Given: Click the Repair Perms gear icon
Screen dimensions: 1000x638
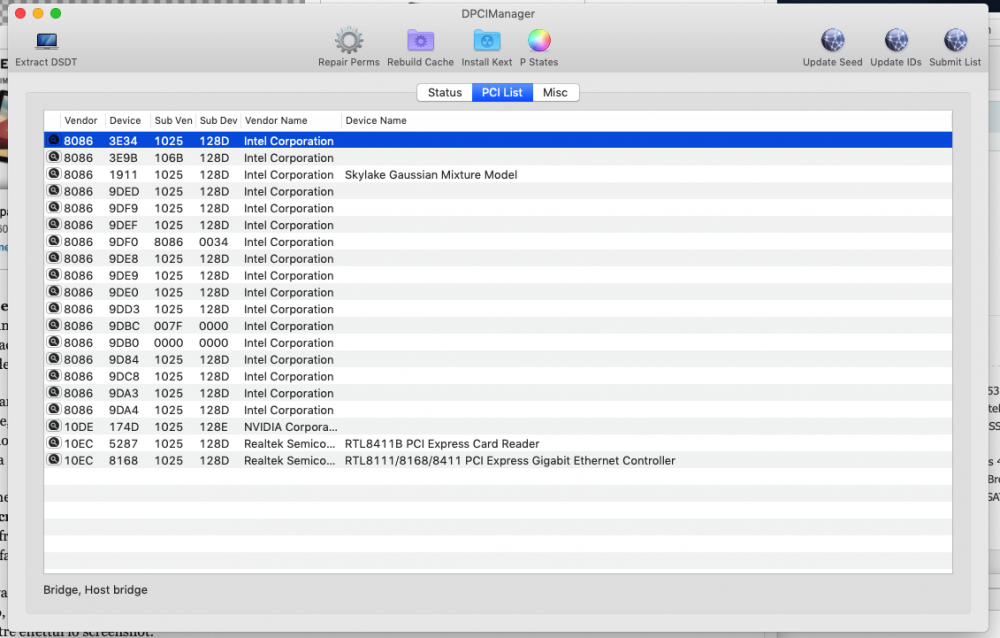Looking at the screenshot, I should (349, 41).
